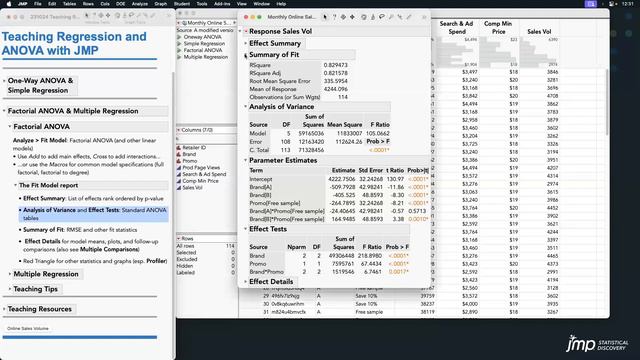This screenshot has width=640, height=360.
Task: Open the Response Sales Vol red triangle menu
Action: click(246, 31)
